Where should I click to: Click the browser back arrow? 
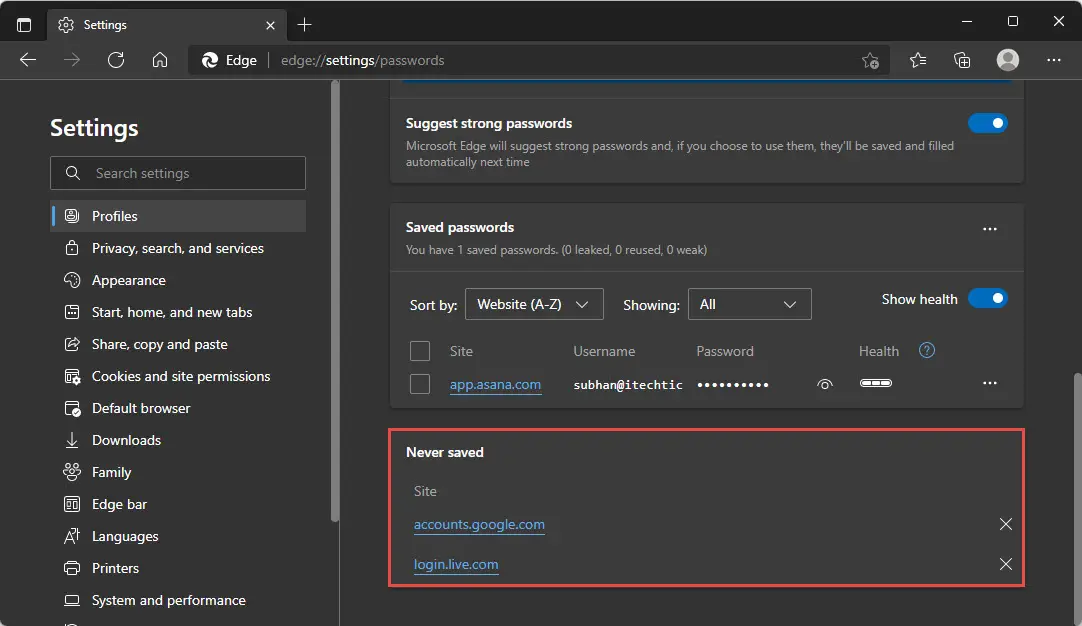(28, 60)
